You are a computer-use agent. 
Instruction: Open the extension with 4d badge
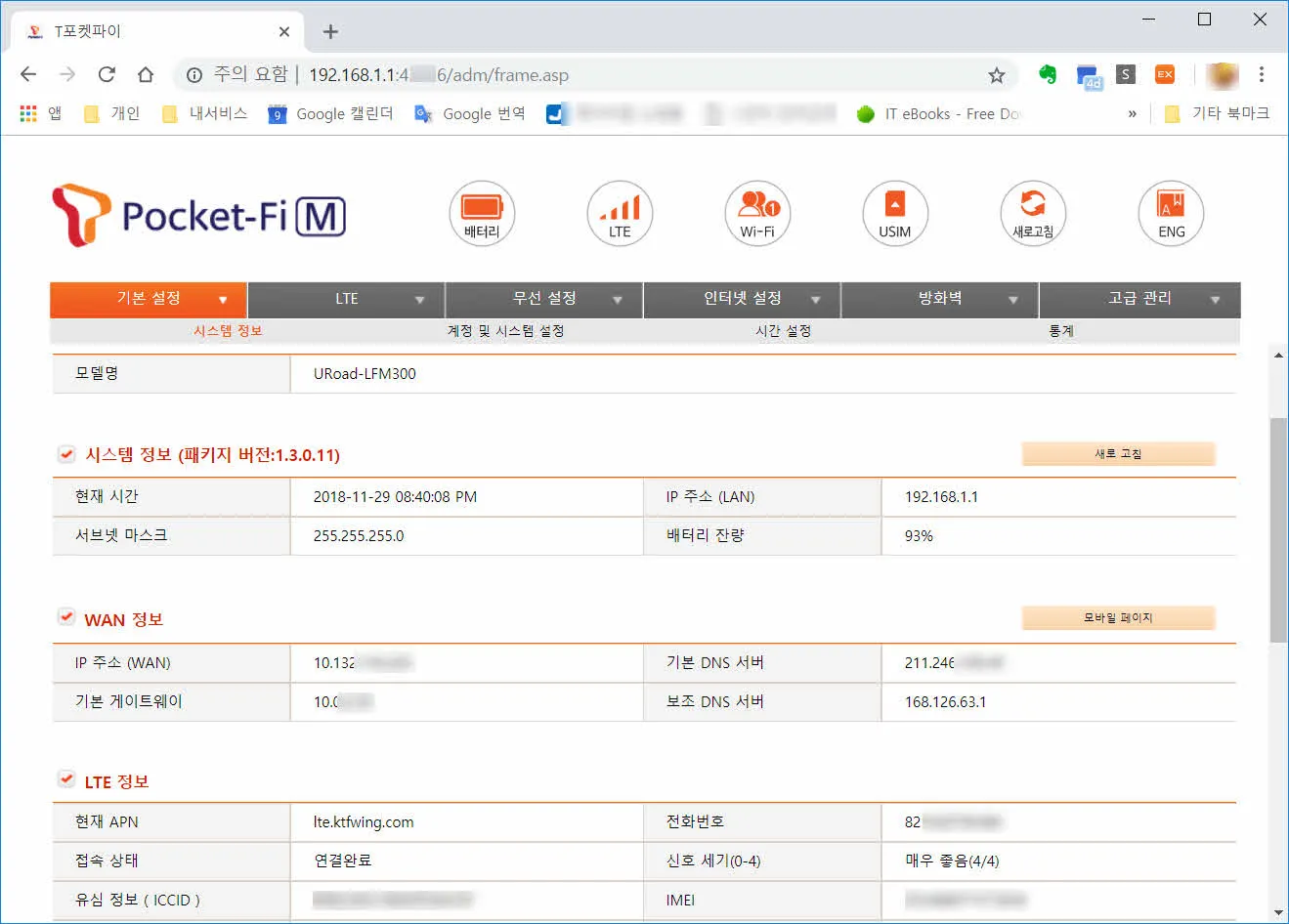(1088, 76)
